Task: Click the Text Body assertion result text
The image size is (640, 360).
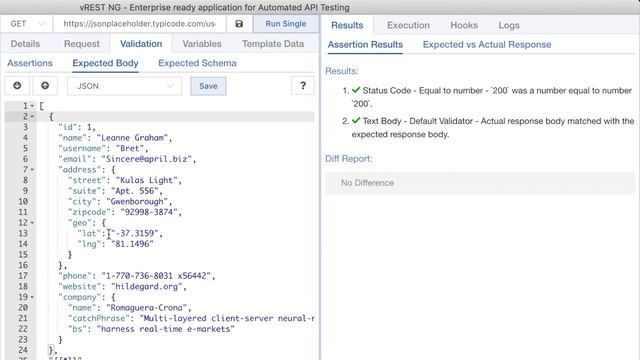Action: coord(493,128)
